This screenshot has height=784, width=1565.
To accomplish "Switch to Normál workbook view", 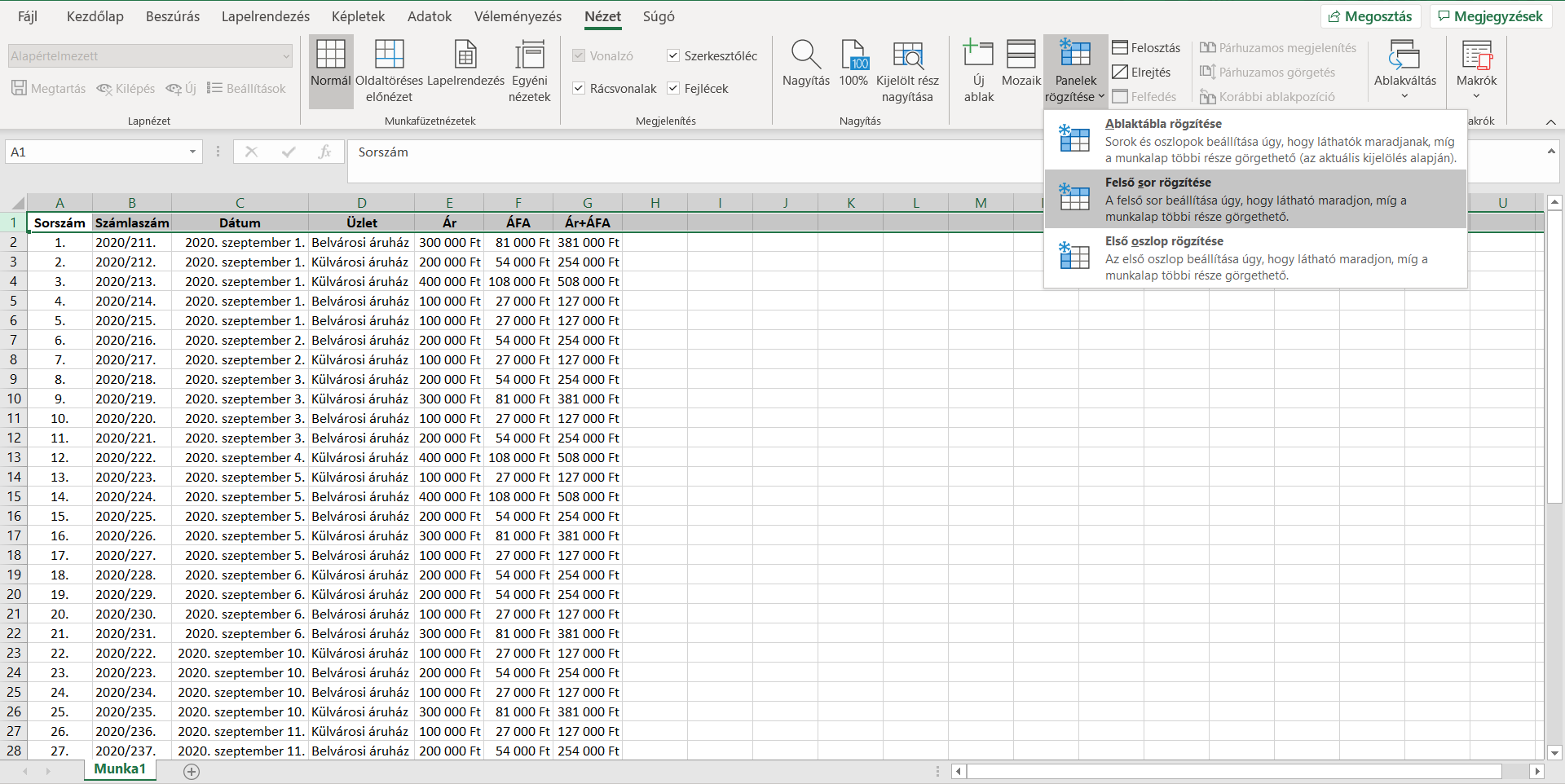I will [331, 72].
